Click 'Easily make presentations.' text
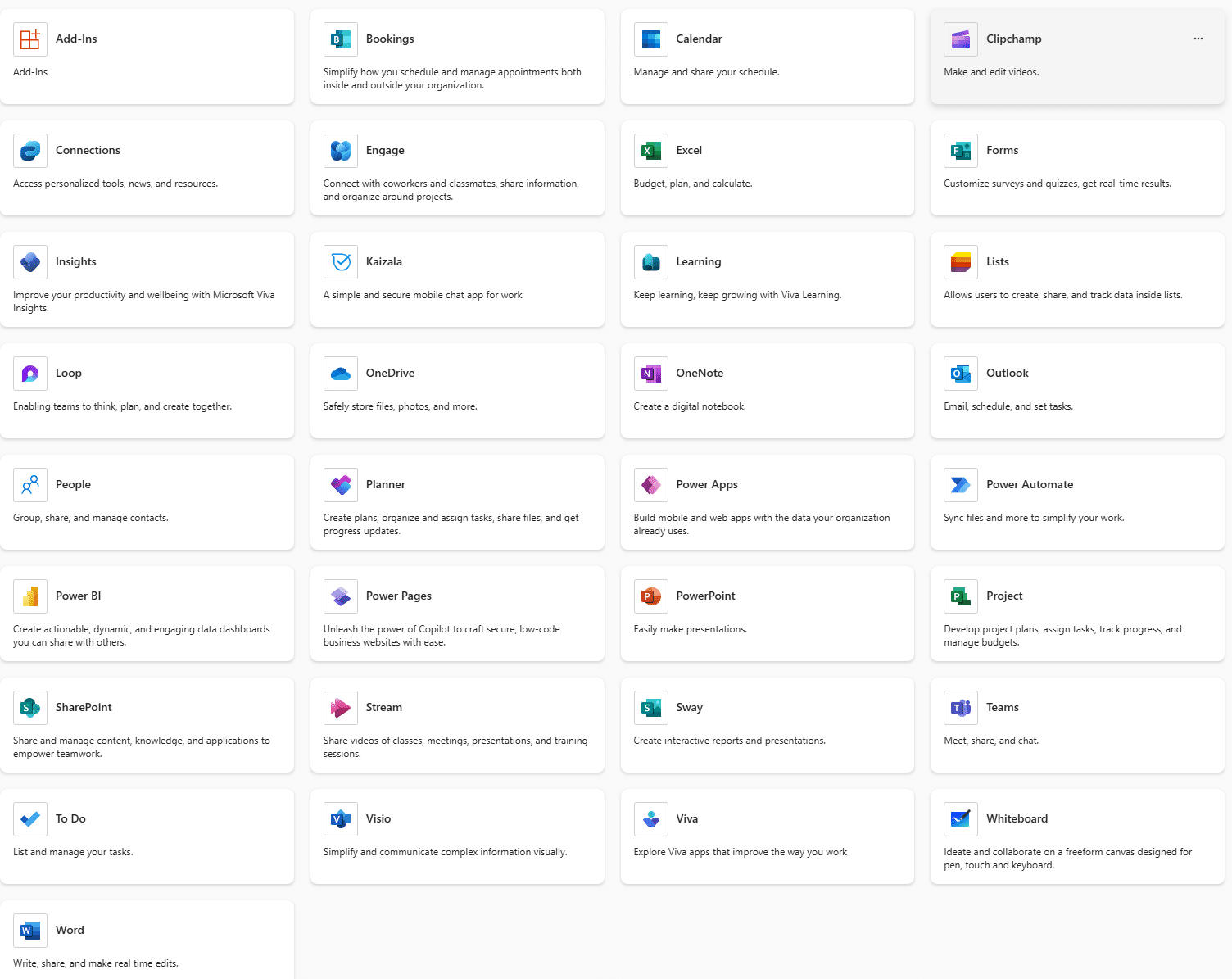Screen dimensions: 1232x979 pyautogui.click(x=691, y=629)
